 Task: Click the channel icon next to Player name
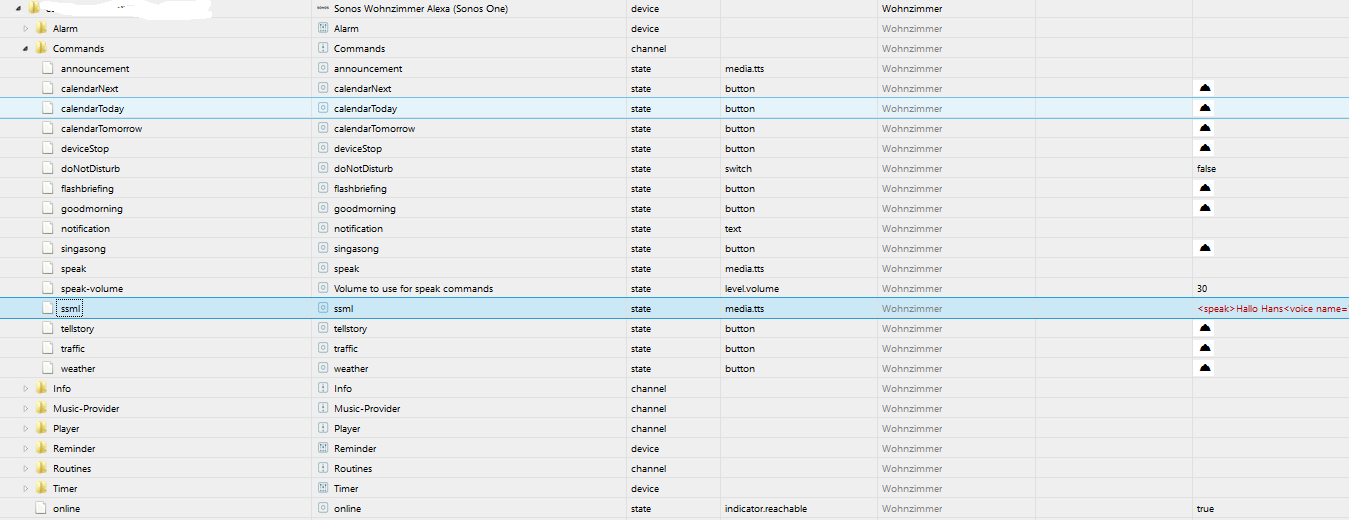pos(323,428)
